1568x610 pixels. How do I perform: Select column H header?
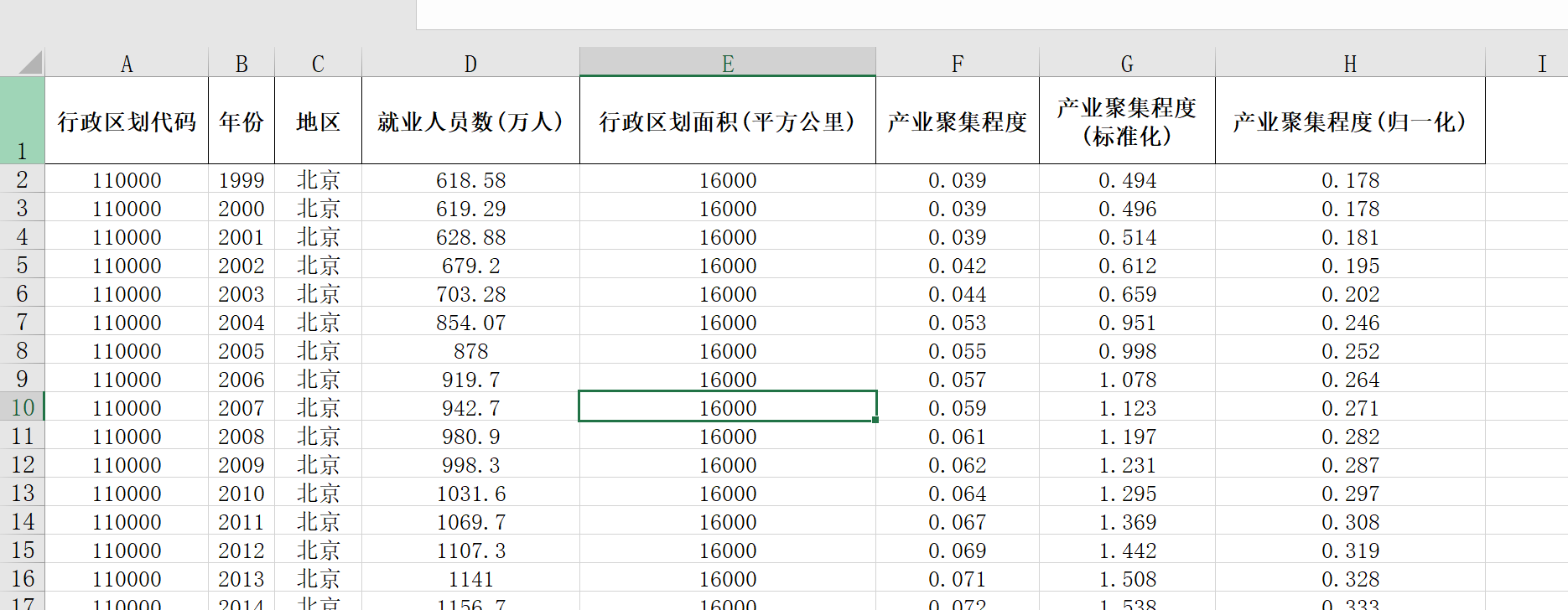pyautogui.click(x=1350, y=64)
